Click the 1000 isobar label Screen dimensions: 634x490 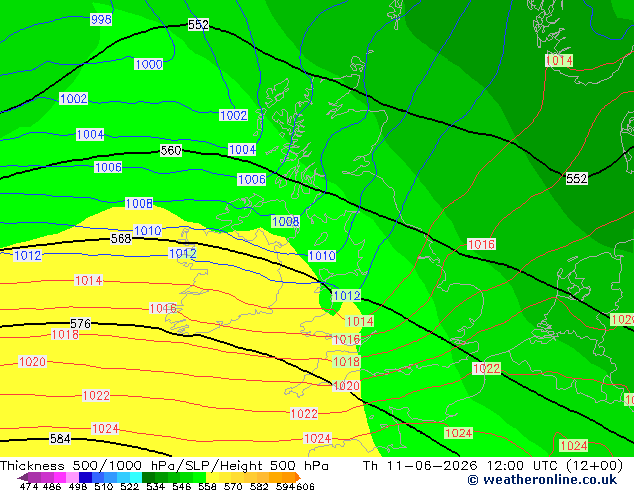click(149, 64)
